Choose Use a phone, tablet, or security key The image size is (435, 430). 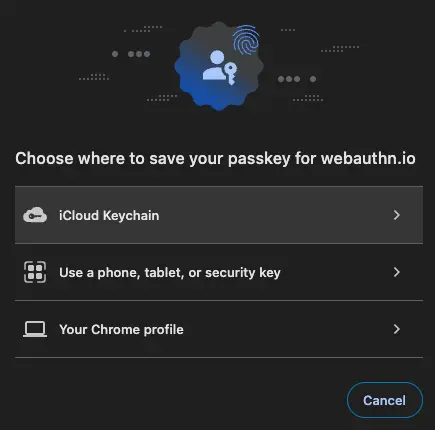219,272
